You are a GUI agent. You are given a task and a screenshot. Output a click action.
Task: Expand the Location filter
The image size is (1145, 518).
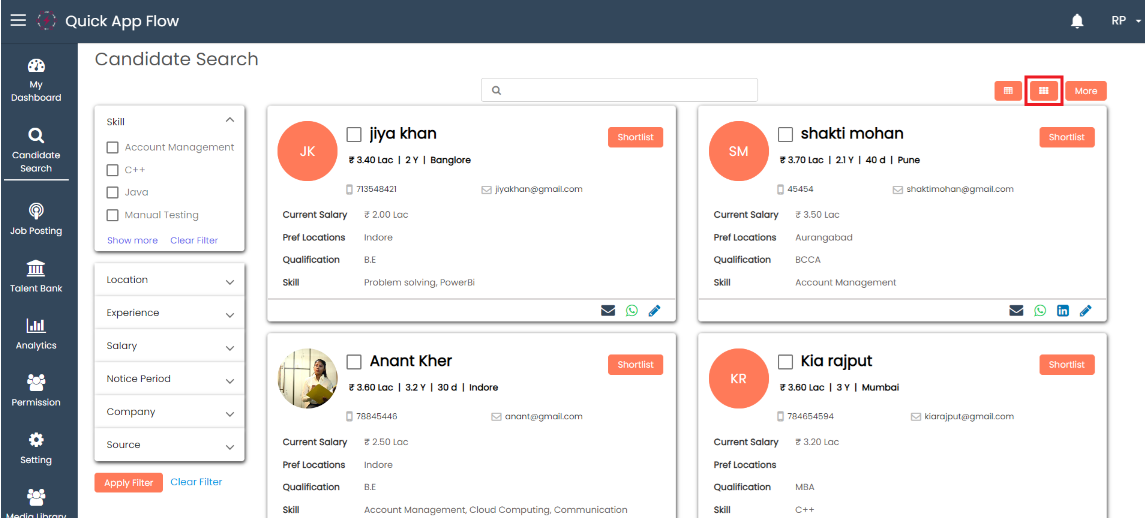point(169,281)
